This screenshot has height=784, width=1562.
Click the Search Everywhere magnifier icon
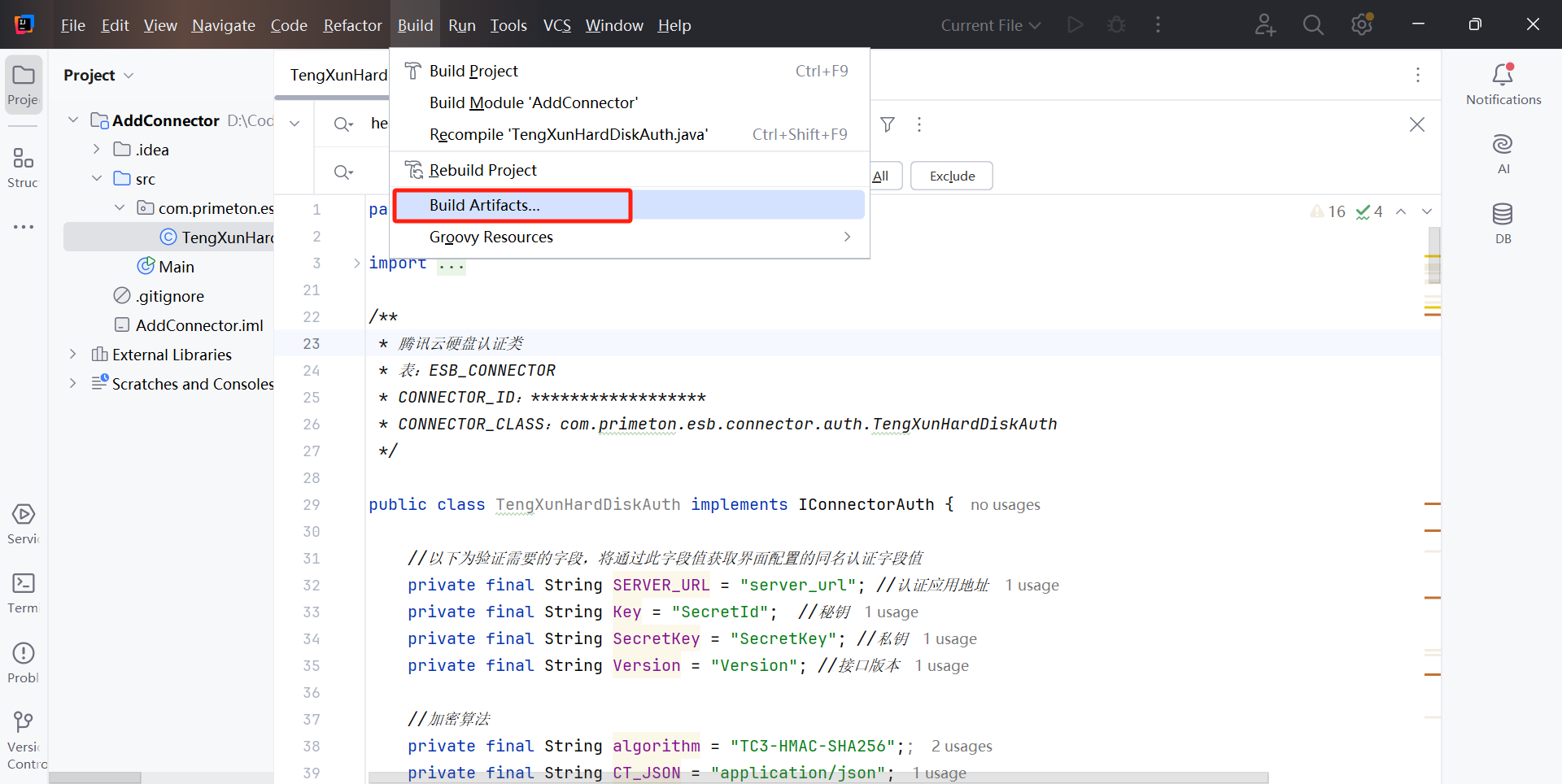1312,25
